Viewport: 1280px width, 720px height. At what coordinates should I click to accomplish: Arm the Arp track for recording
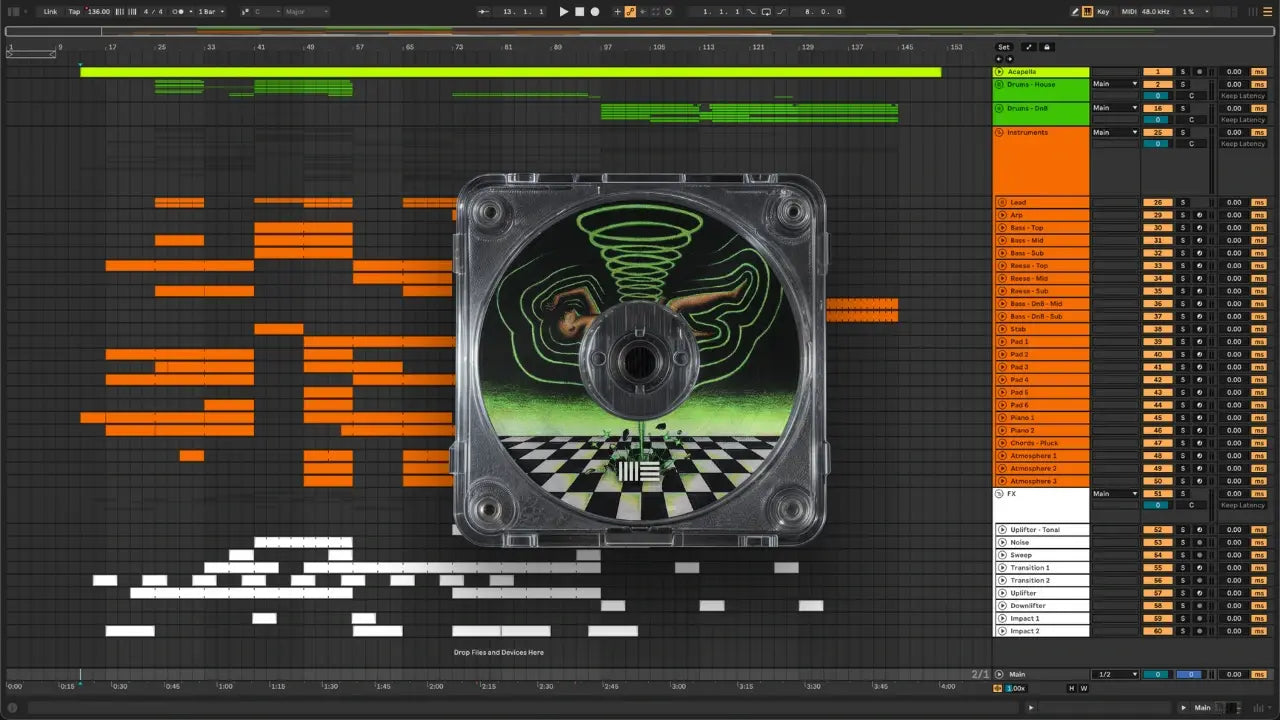1199,215
